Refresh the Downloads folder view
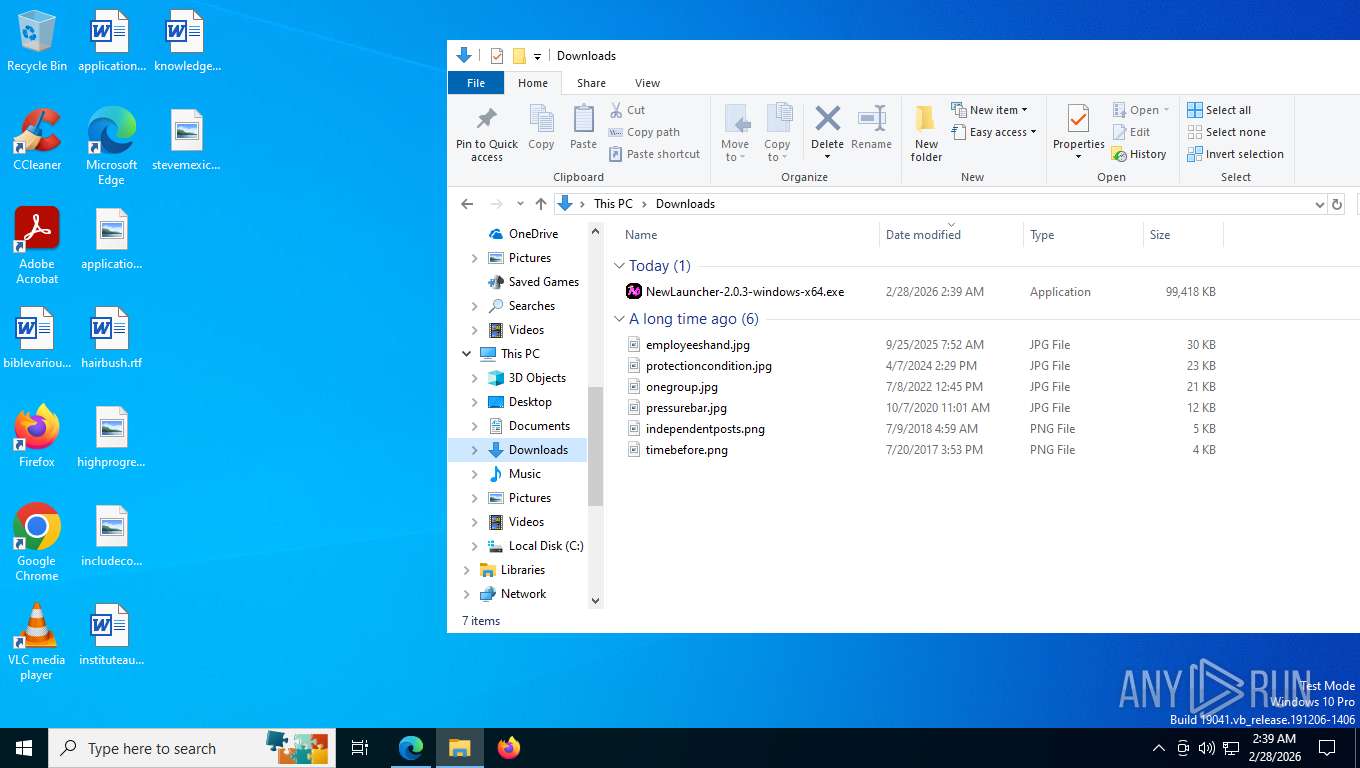The image size is (1360, 768). pos(1337,204)
